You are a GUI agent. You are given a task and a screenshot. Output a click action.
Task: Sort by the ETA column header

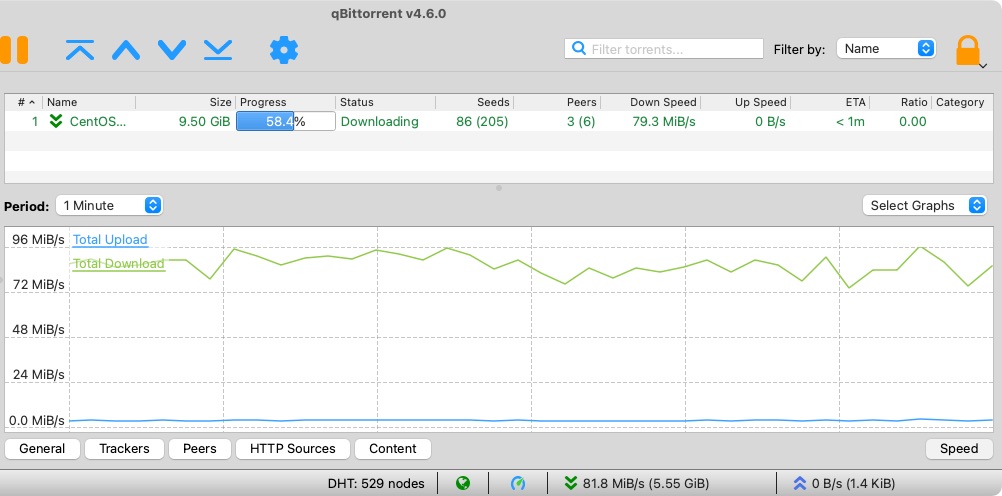[830, 102]
